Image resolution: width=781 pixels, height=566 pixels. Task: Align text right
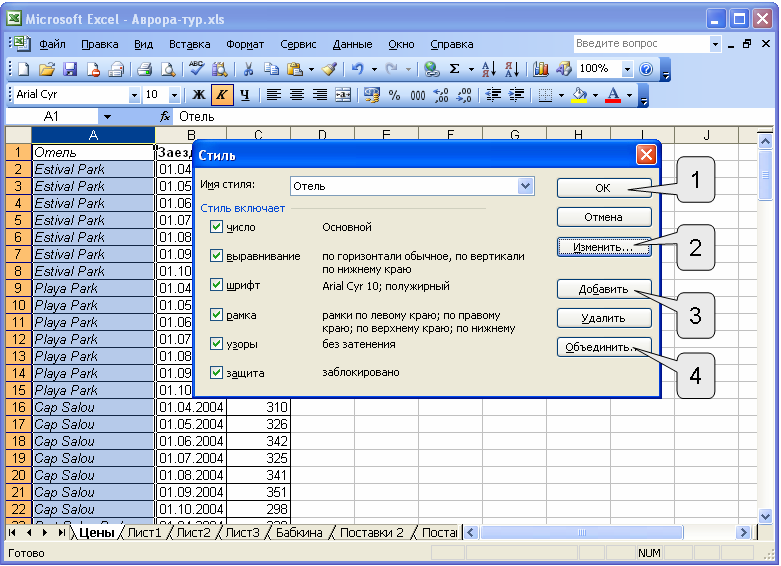(x=320, y=95)
